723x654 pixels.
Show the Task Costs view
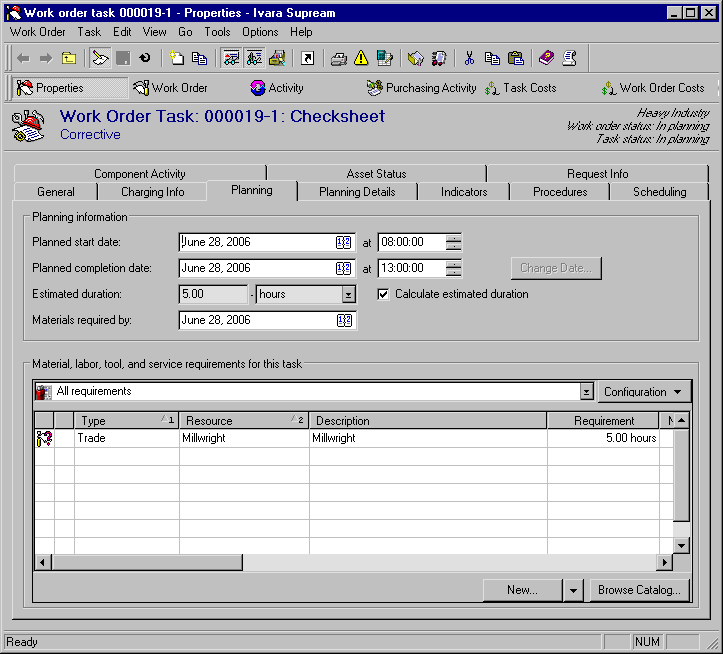point(520,88)
